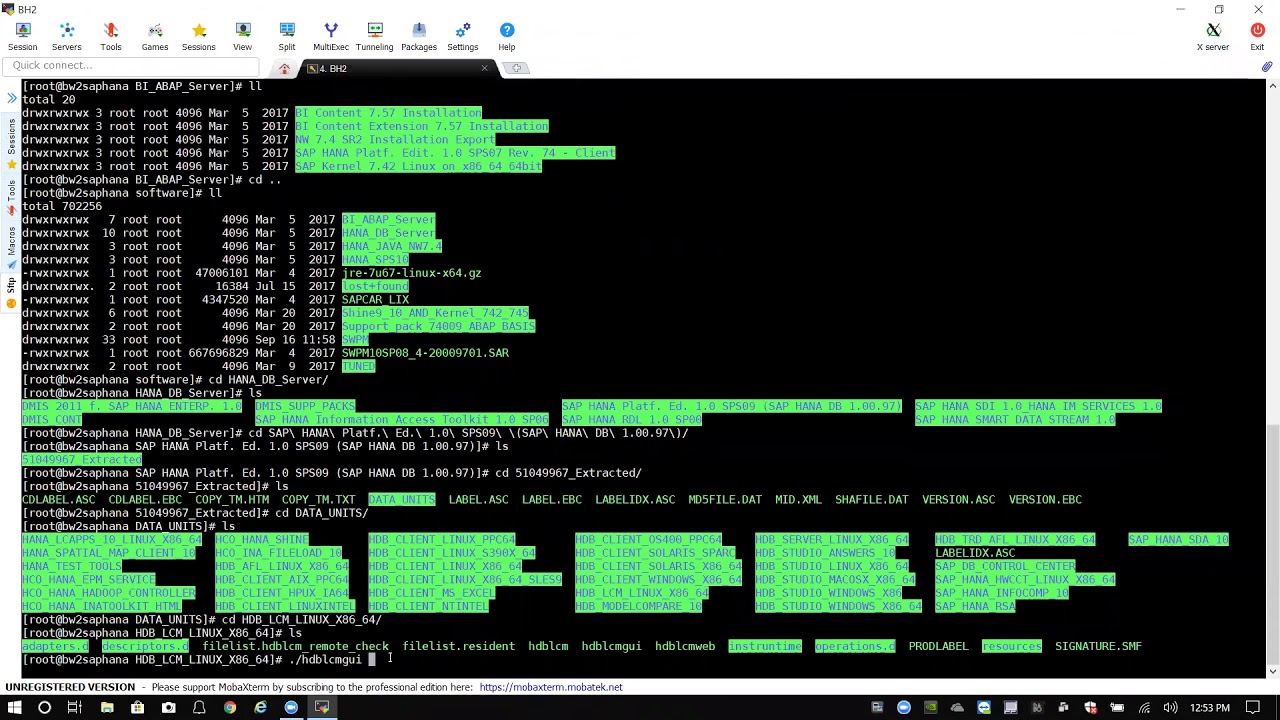Open the Session toolbar button
This screenshot has width=1280, height=720.
(22, 37)
